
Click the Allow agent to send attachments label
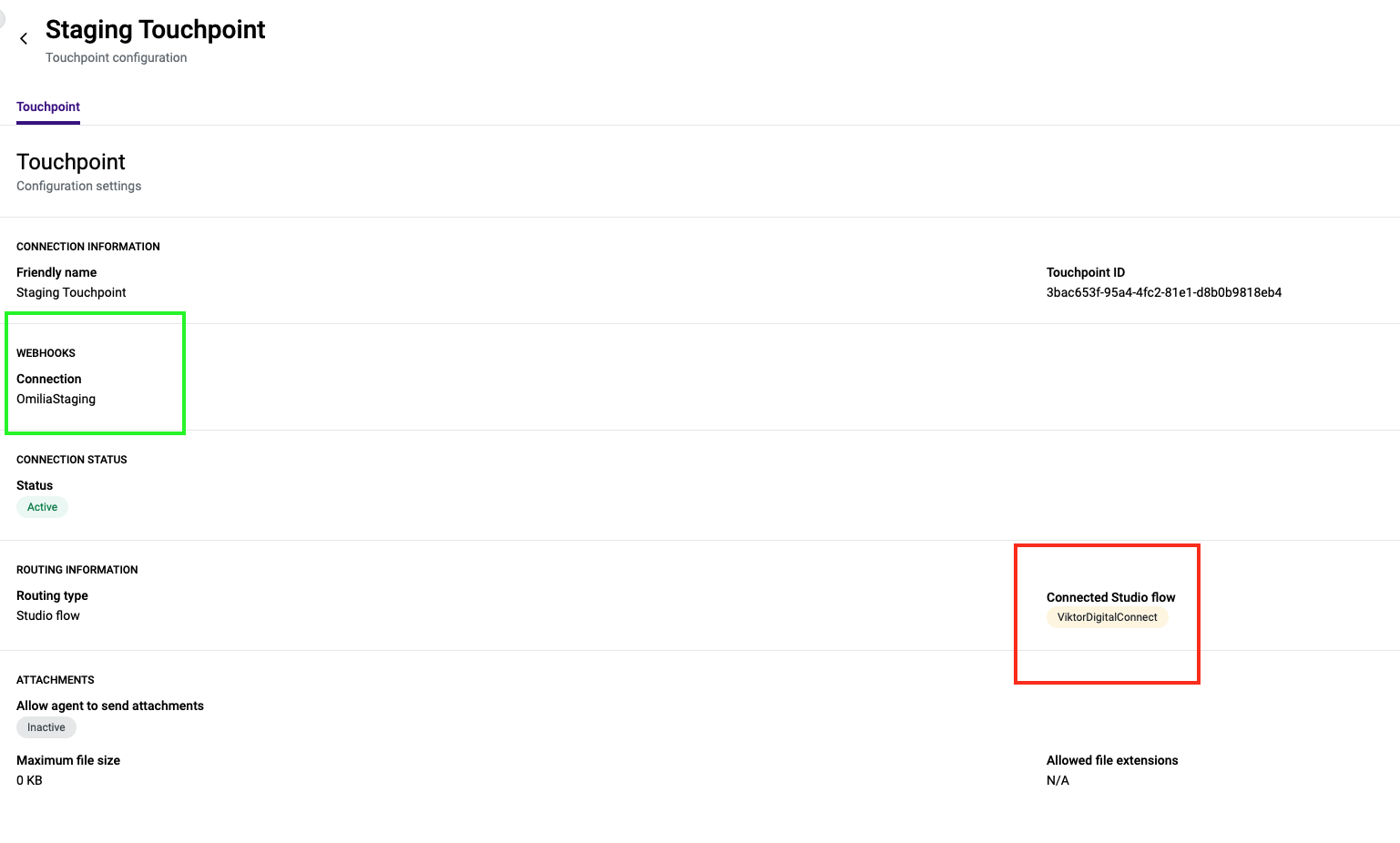click(x=109, y=706)
